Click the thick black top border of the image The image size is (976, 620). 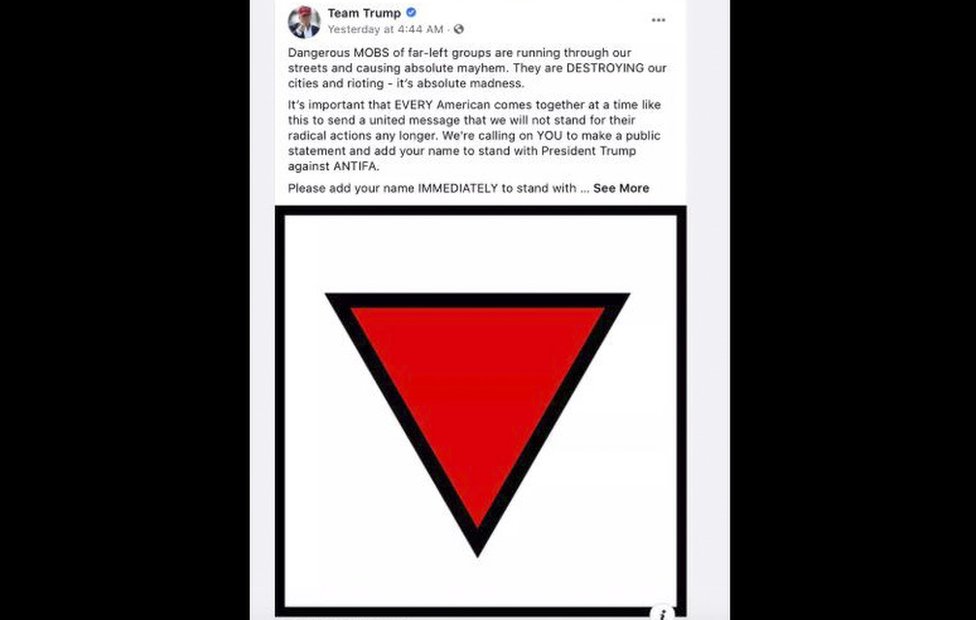tap(481, 210)
